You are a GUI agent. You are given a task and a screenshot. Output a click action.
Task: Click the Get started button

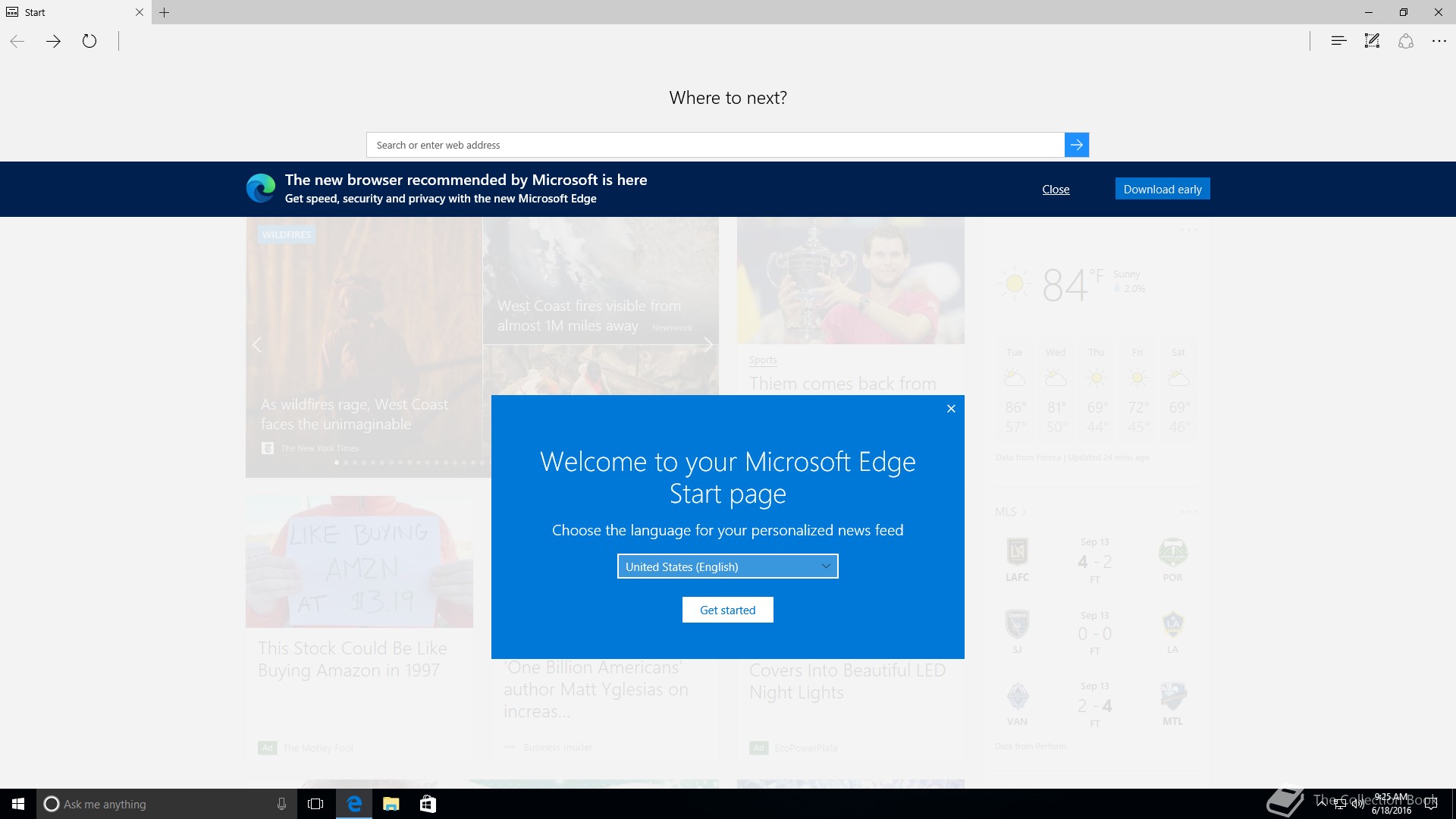727,610
